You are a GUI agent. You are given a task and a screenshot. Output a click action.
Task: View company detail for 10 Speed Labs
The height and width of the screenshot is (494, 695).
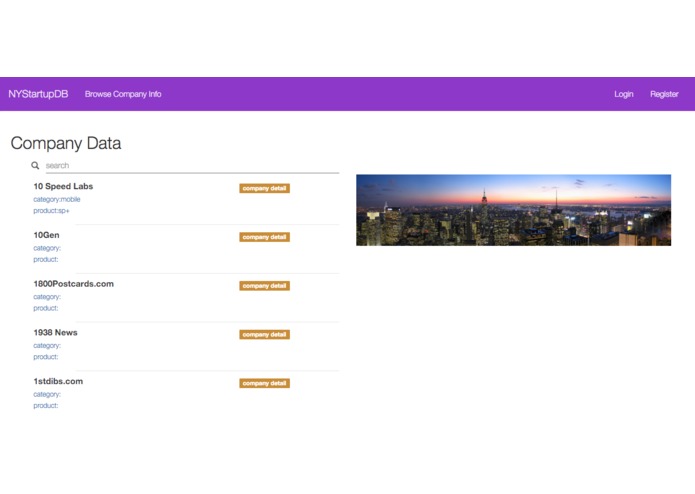click(x=265, y=188)
